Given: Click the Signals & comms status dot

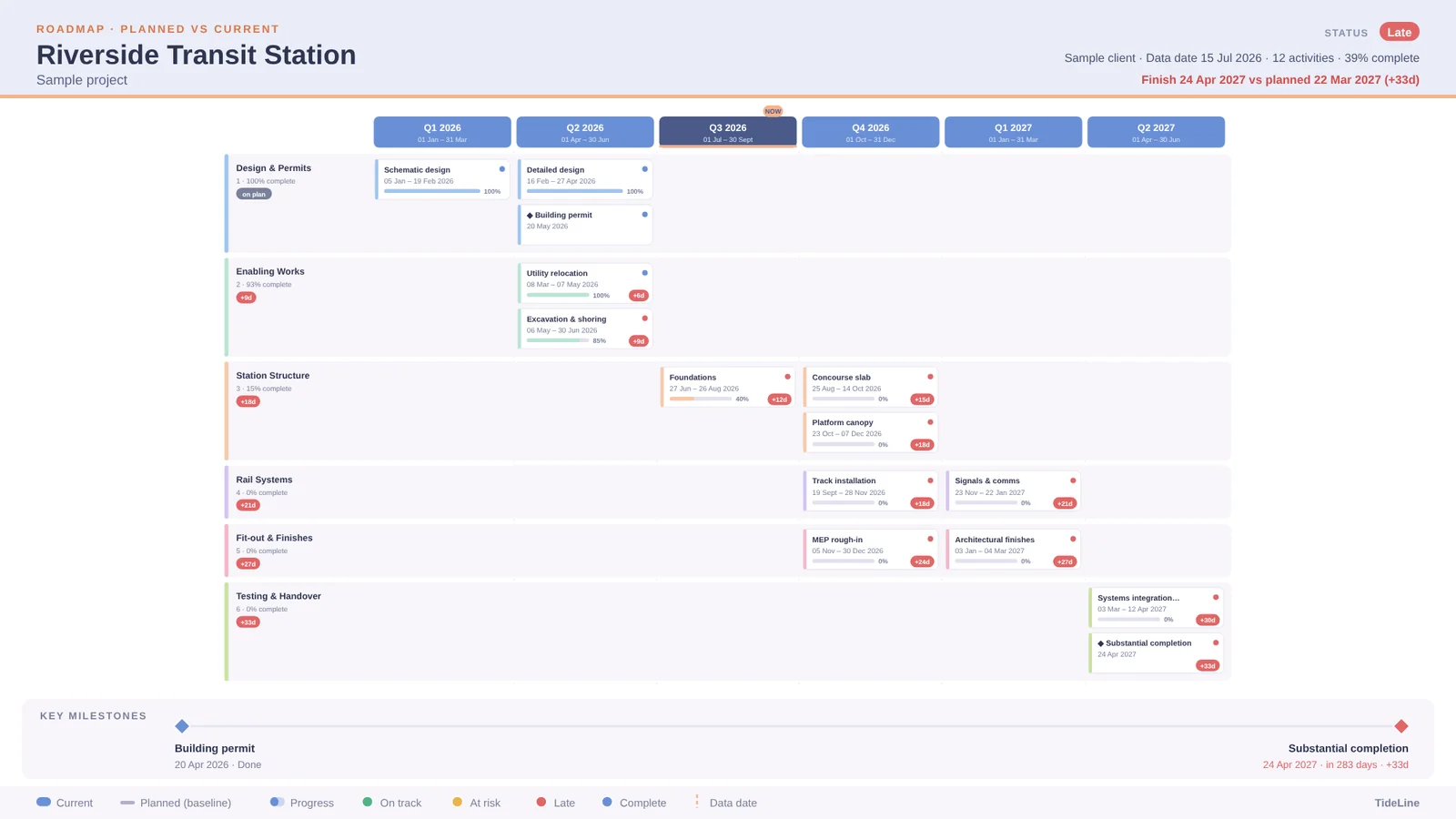Looking at the screenshot, I should (x=1073, y=480).
